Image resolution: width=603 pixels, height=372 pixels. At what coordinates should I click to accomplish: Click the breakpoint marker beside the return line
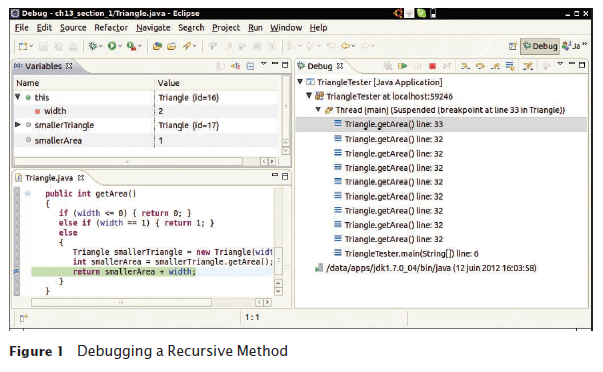[x=17, y=272]
